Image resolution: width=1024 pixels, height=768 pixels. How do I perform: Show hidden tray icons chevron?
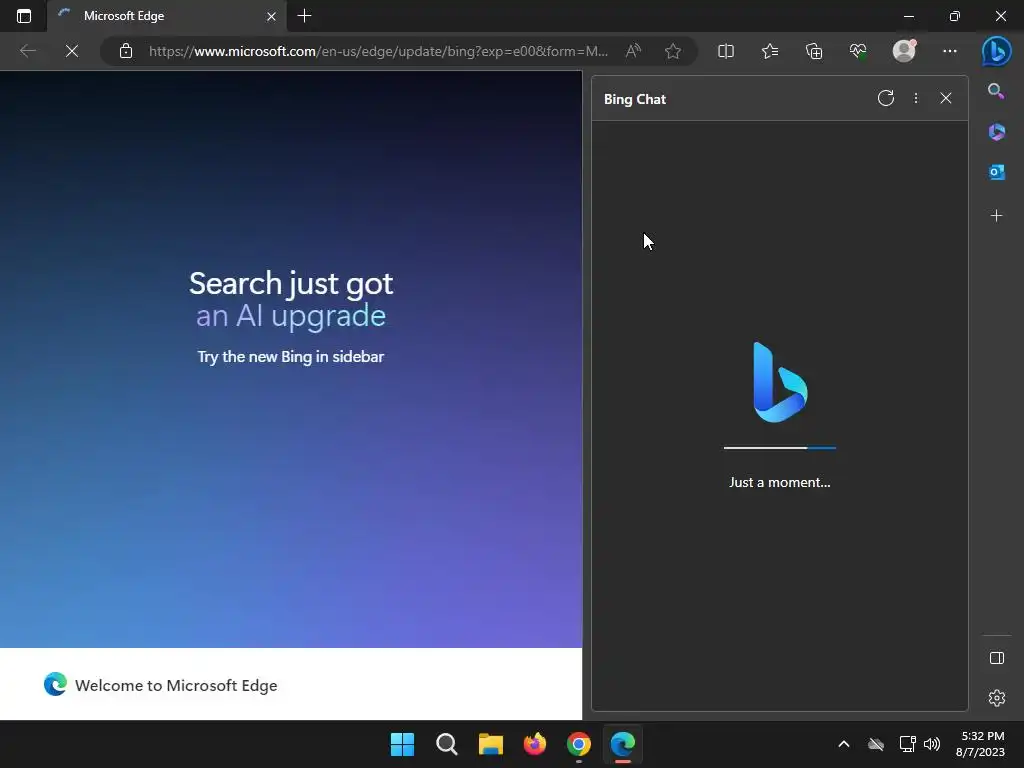pos(844,744)
